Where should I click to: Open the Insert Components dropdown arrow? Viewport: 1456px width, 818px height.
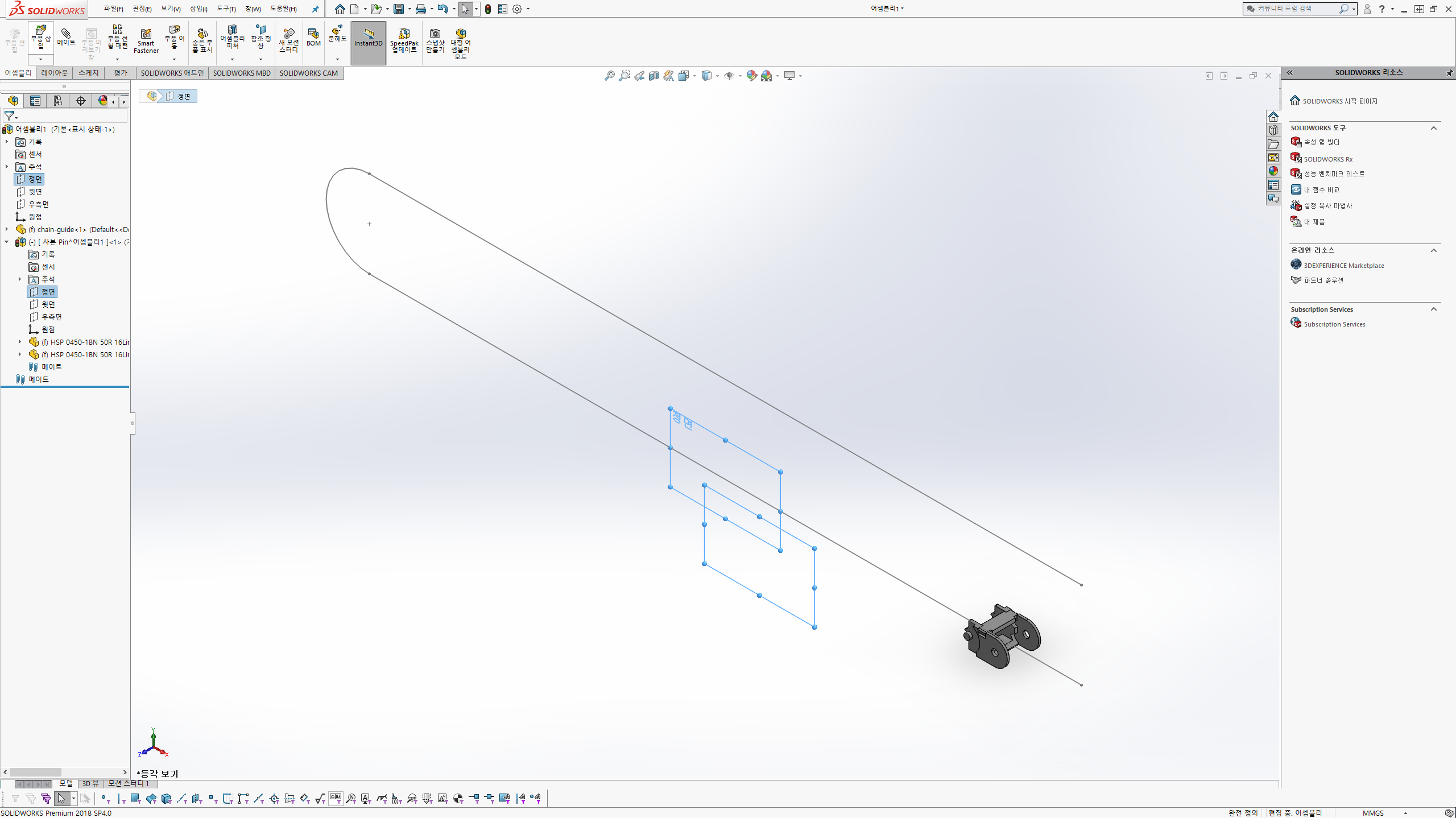[x=40, y=59]
